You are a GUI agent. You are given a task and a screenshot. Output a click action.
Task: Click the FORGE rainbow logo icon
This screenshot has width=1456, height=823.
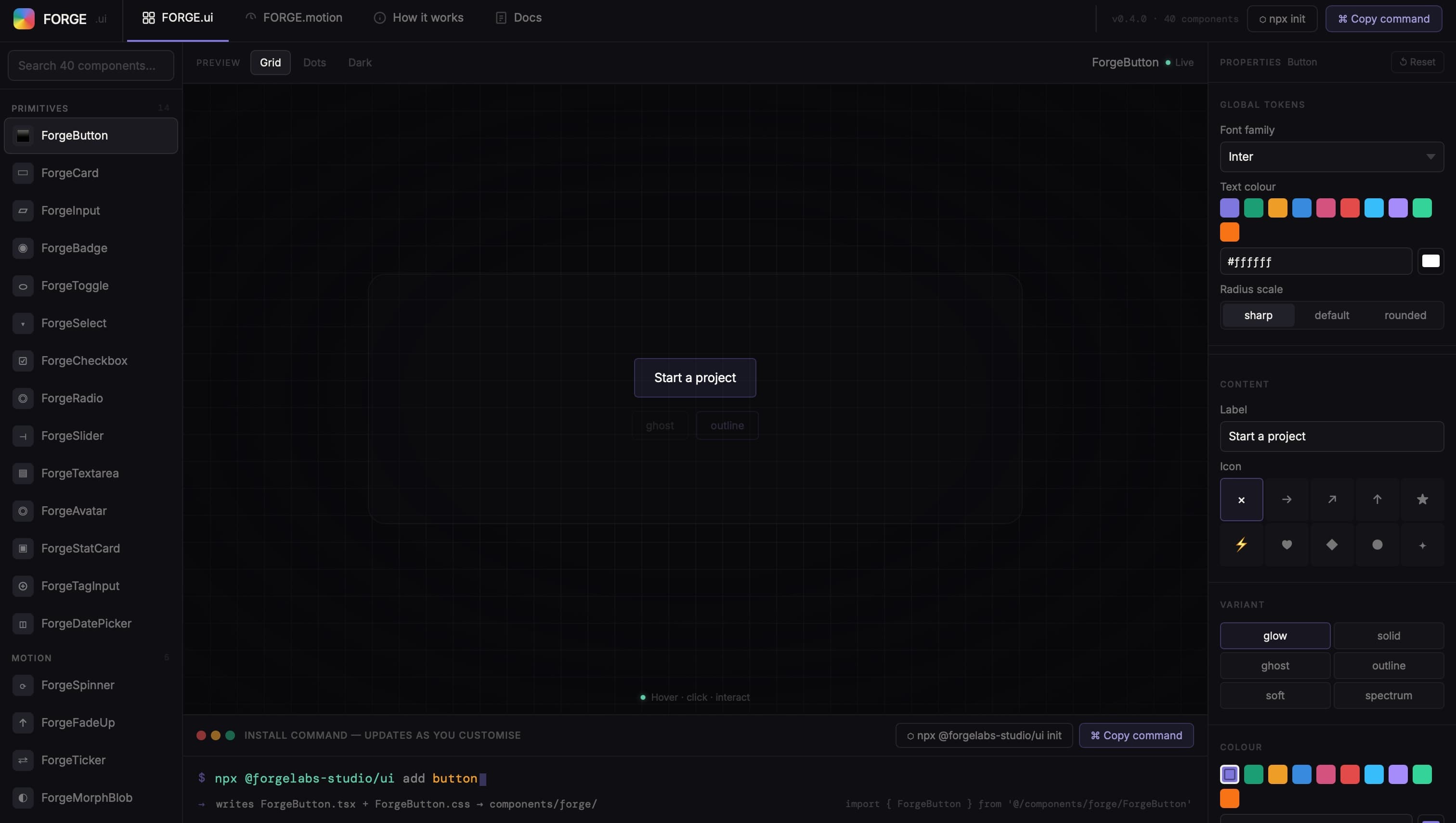tap(24, 18)
